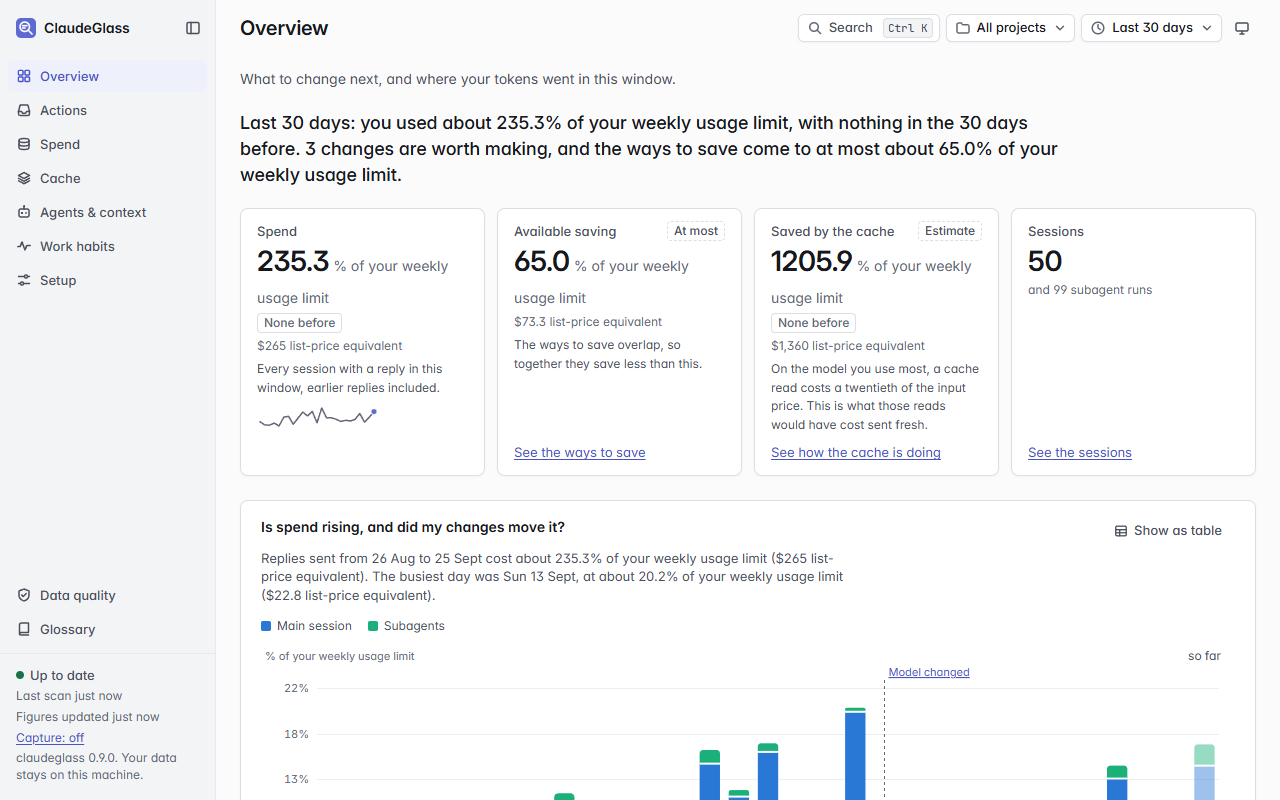
Task: Click the Search box
Action: 868,28
